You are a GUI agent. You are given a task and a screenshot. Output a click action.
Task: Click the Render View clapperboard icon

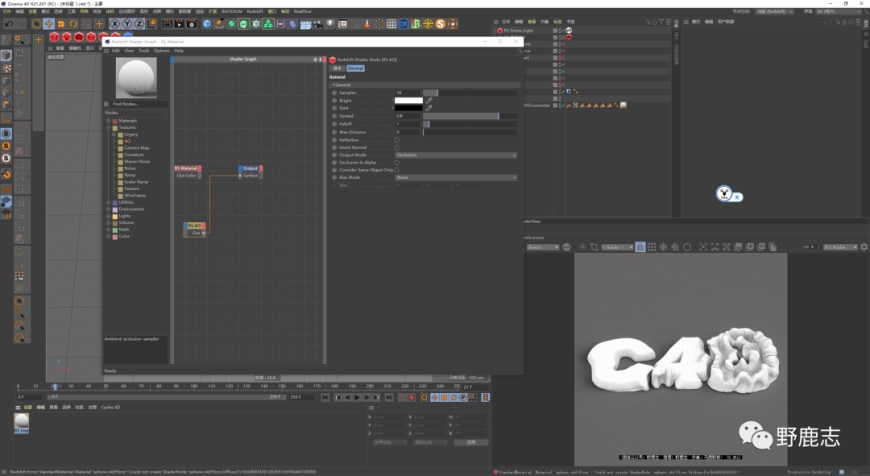[166, 24]
